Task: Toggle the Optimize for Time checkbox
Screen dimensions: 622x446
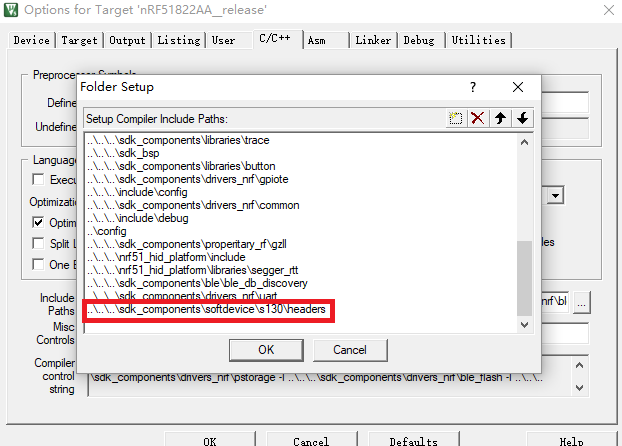Action: [x=38, y=222]
